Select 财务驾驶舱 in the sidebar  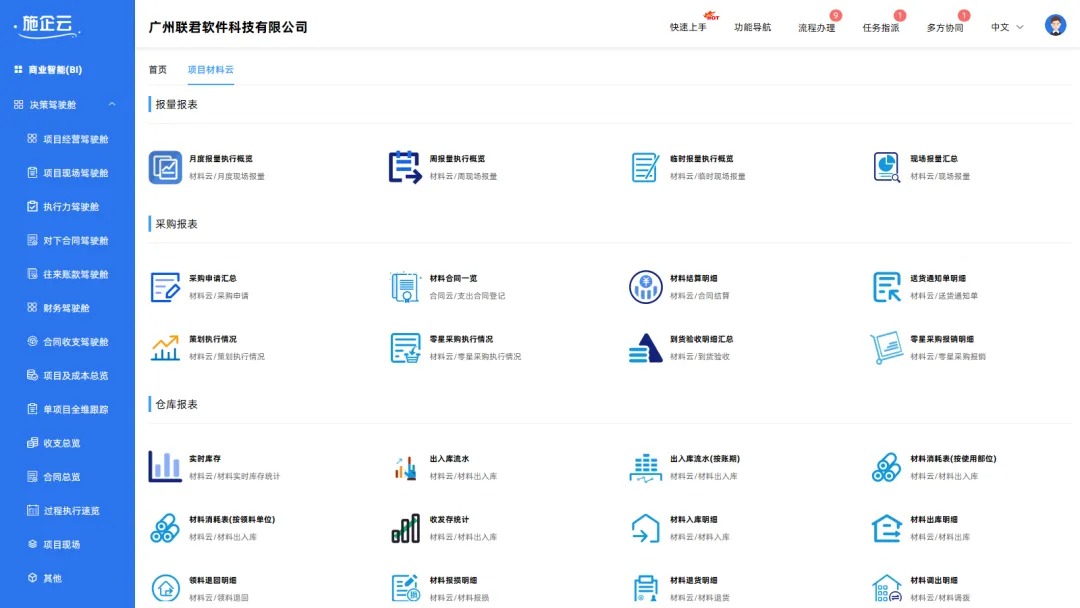[60, 307]
